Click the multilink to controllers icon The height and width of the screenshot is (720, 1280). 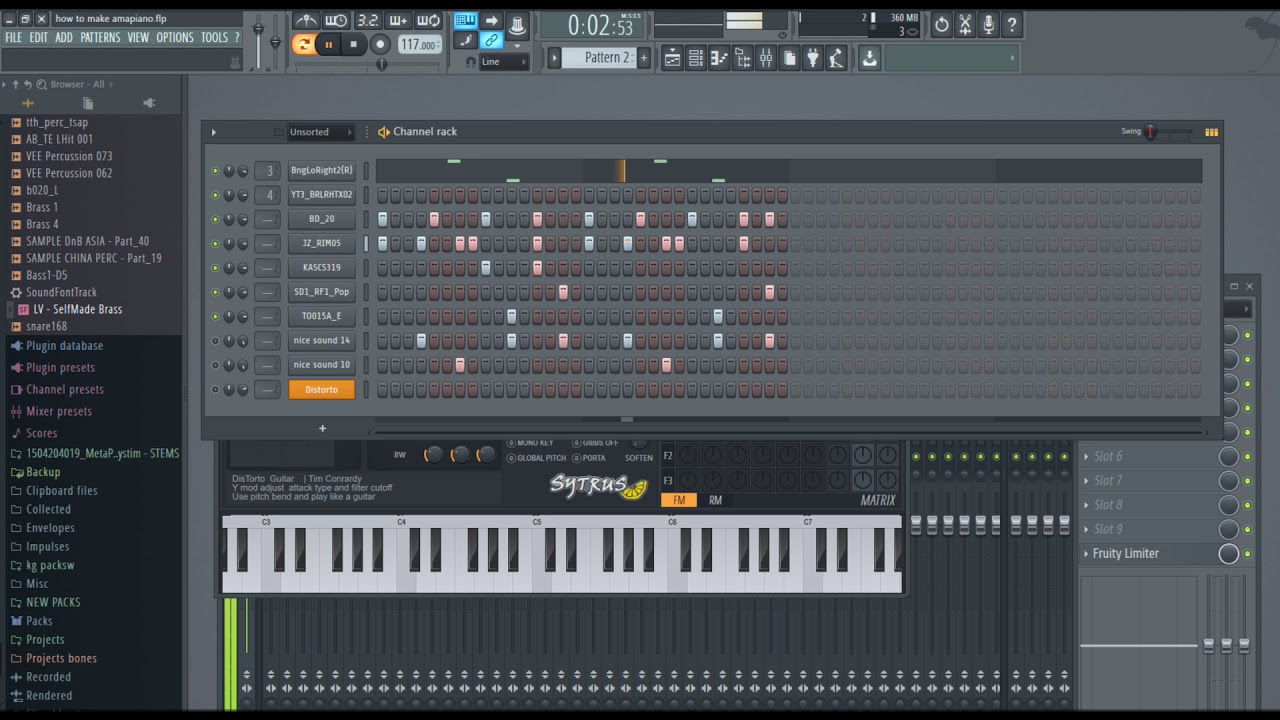tap(491, 41)
